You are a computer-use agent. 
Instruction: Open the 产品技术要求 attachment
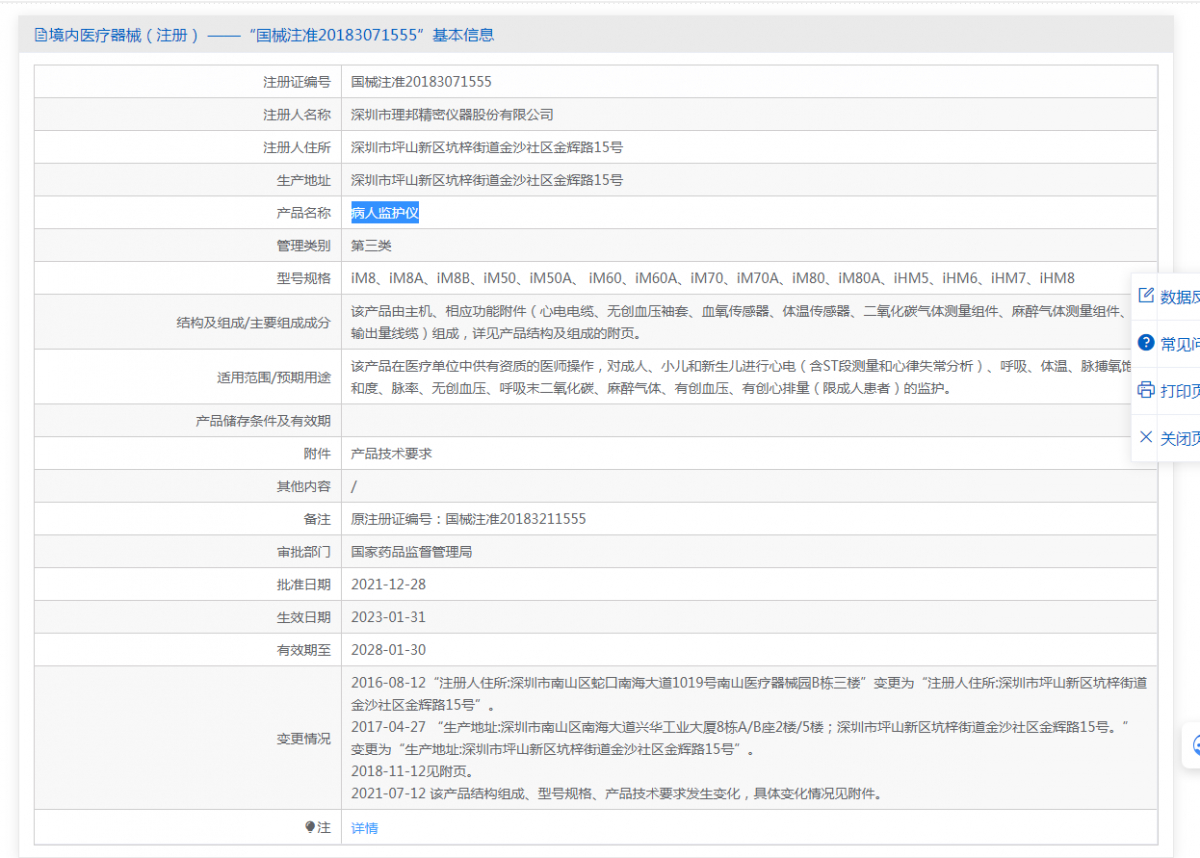[391, 453]
